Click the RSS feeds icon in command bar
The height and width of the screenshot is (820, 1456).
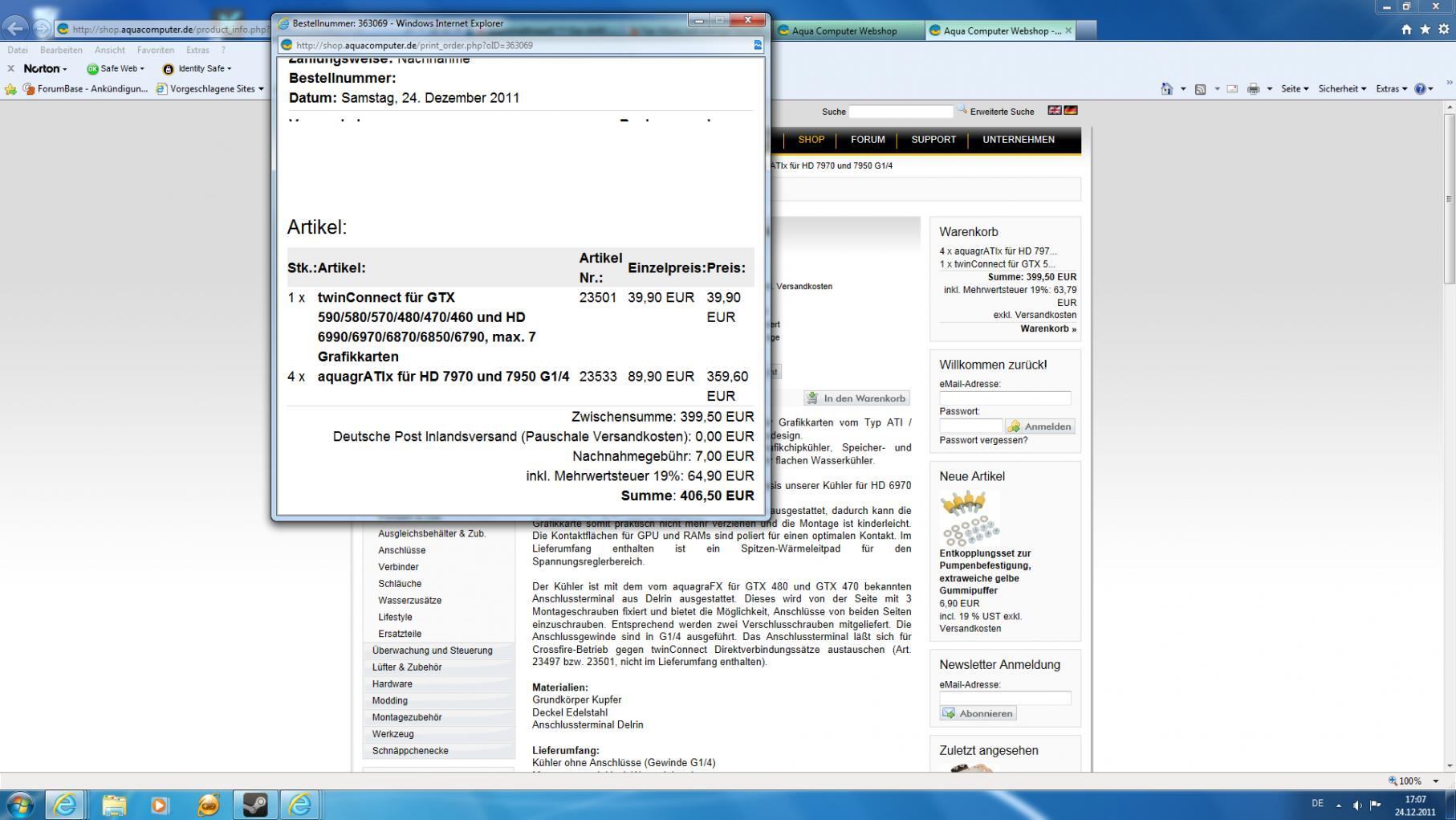(x=1201, y=89)
